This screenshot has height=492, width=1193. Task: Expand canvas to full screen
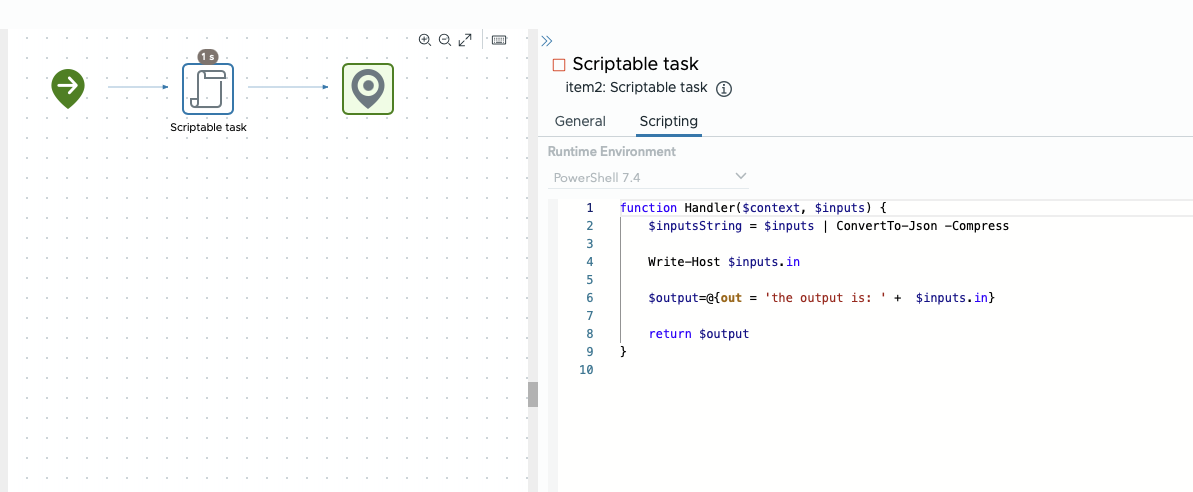click(466, 40)
